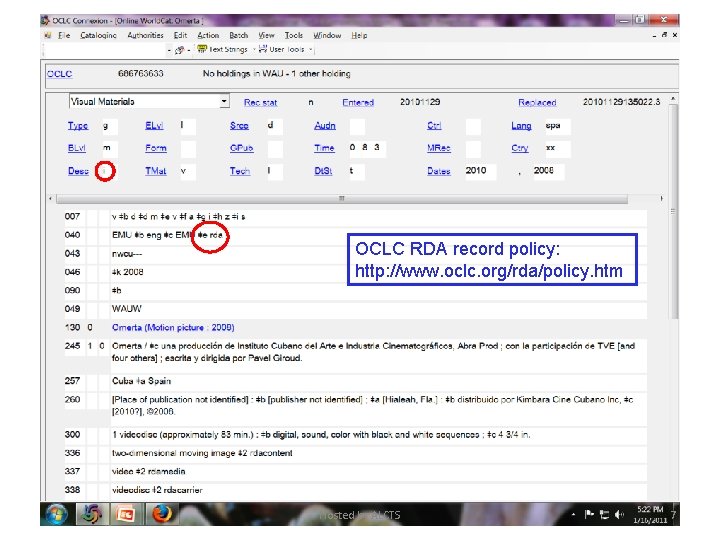
Task: Click the MRec fixed field link
Action: click(x=439, y=148)
